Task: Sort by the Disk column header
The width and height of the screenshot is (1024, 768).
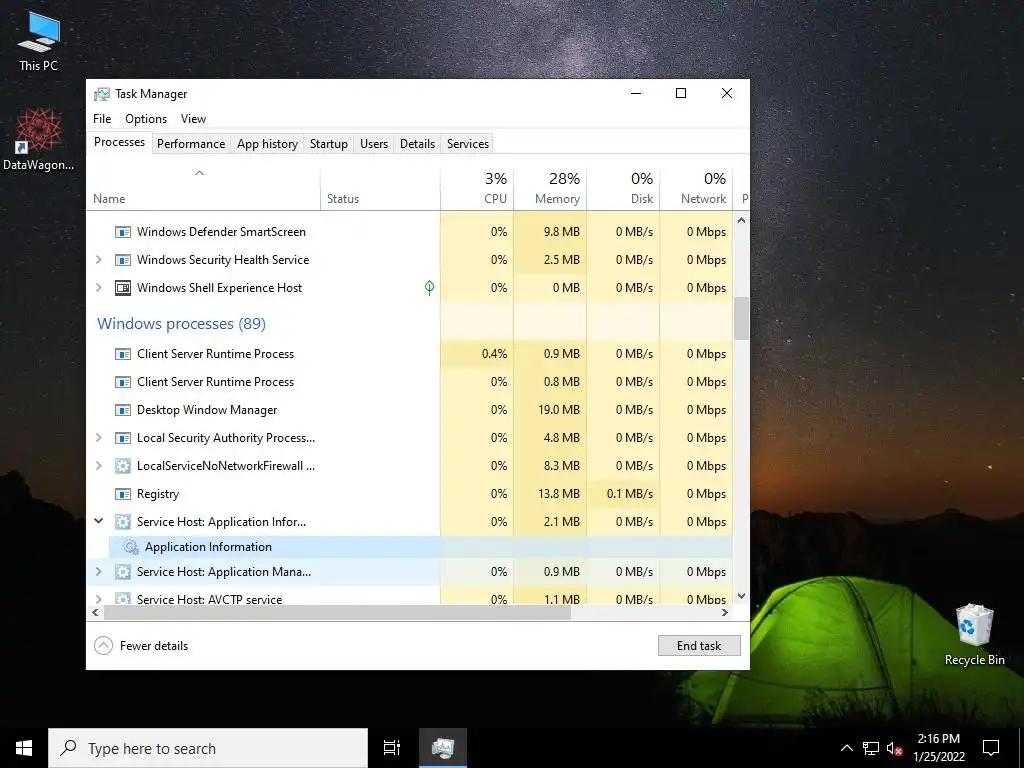Action: 623,189
